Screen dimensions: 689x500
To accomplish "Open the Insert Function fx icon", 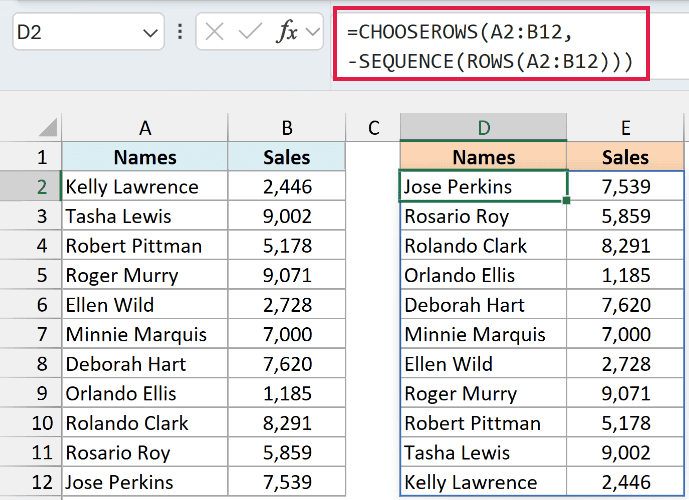I will pyautogui.click(x=286, y=32).
